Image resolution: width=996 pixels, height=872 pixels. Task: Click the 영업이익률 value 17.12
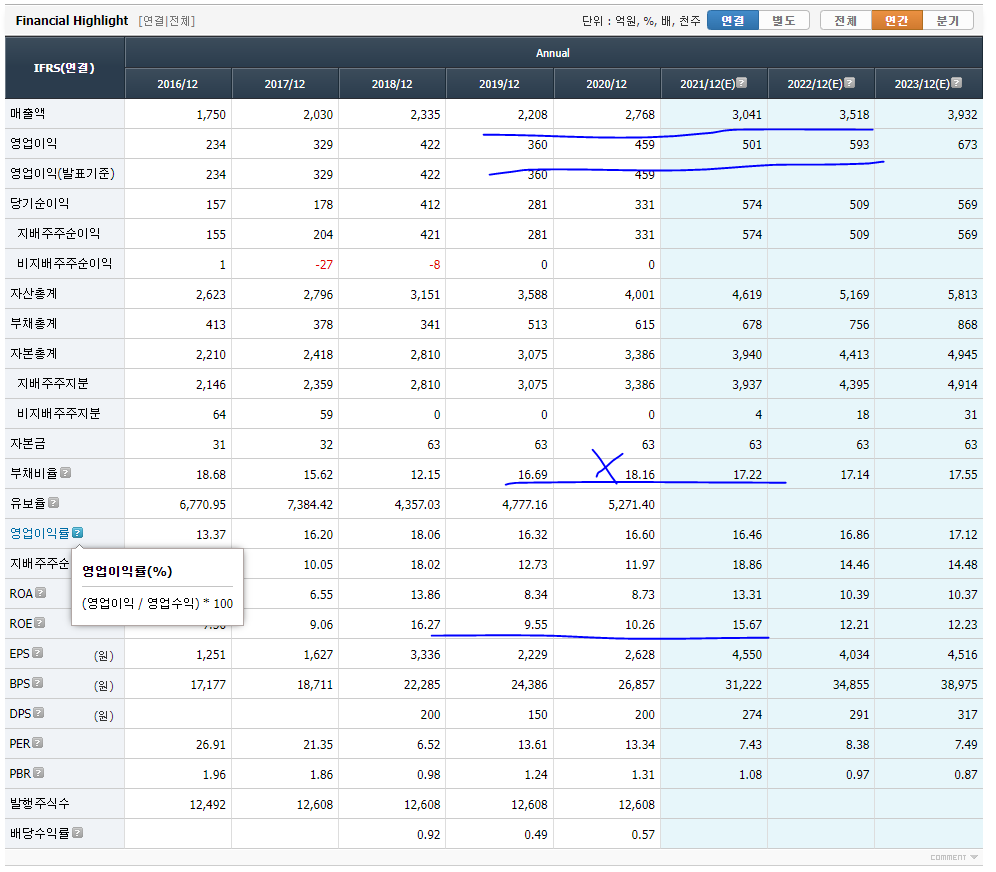click(x=963, y=535)
